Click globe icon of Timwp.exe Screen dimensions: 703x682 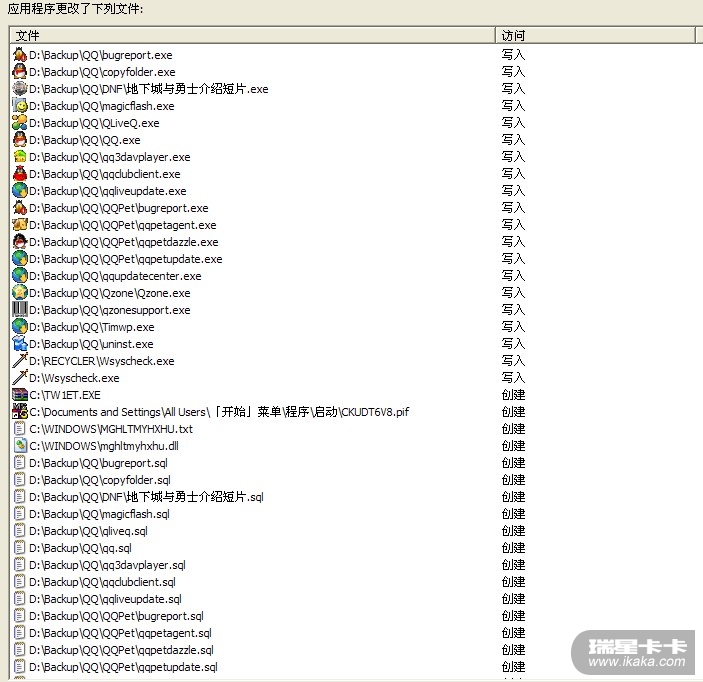coord(20,327)
